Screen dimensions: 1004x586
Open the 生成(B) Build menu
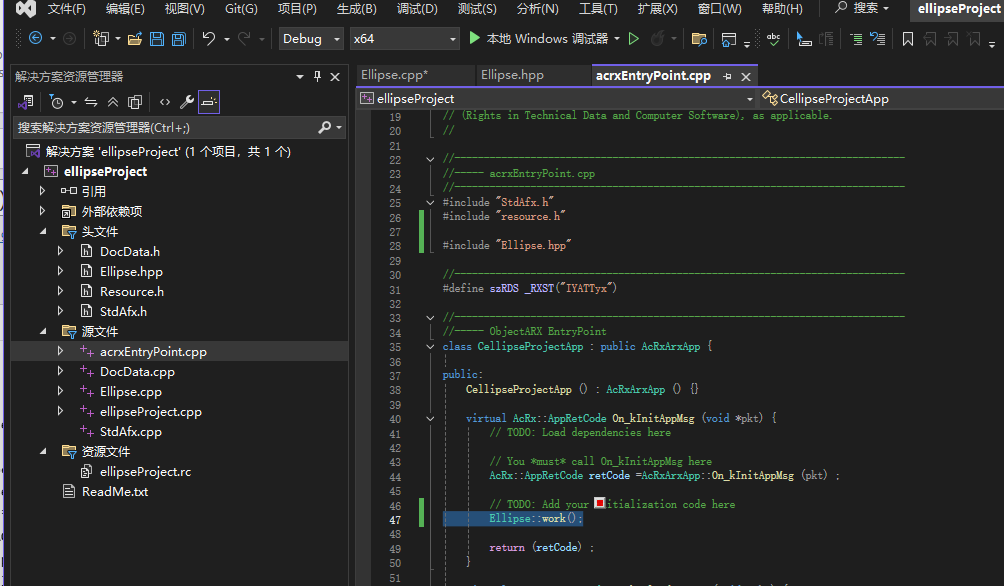pos(356,9)
